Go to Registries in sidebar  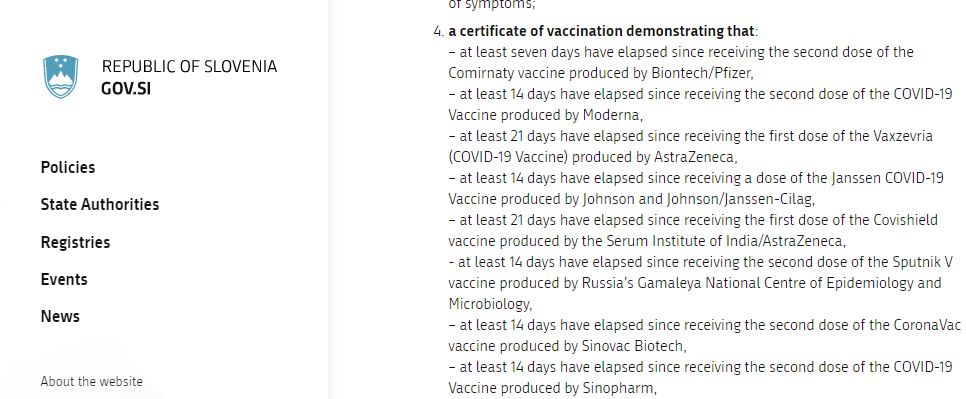point(75,242)
